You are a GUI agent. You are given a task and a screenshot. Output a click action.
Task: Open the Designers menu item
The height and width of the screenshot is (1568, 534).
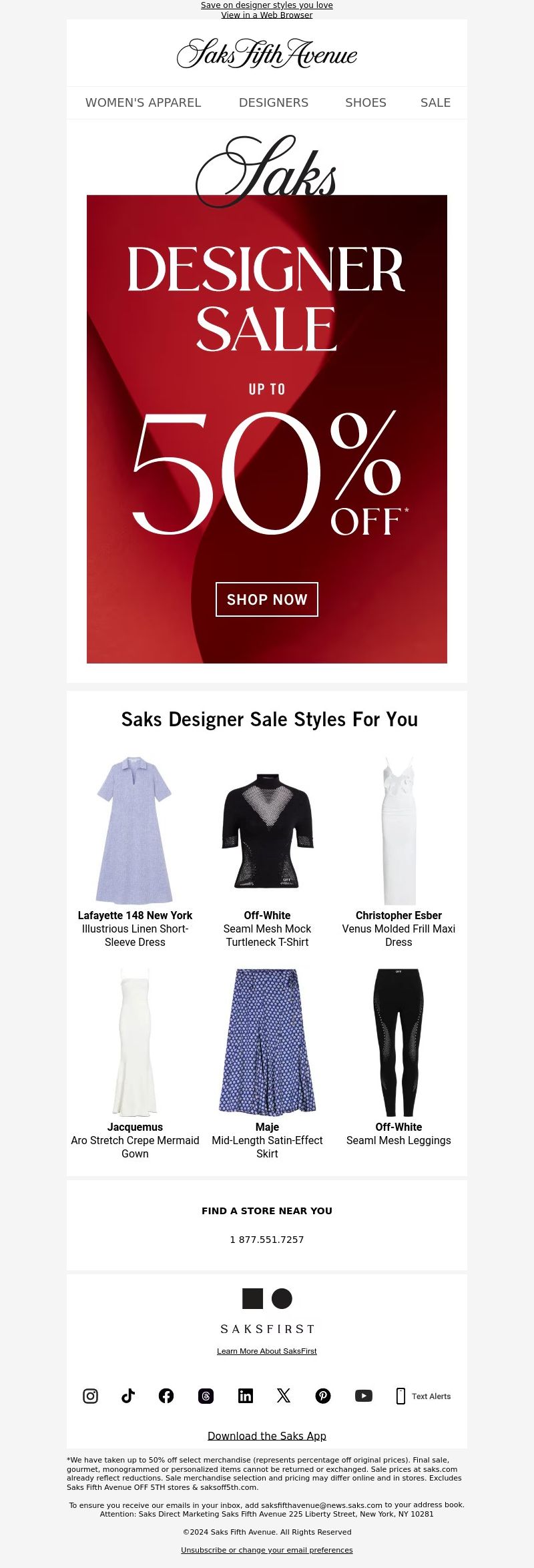click(274, 103)
